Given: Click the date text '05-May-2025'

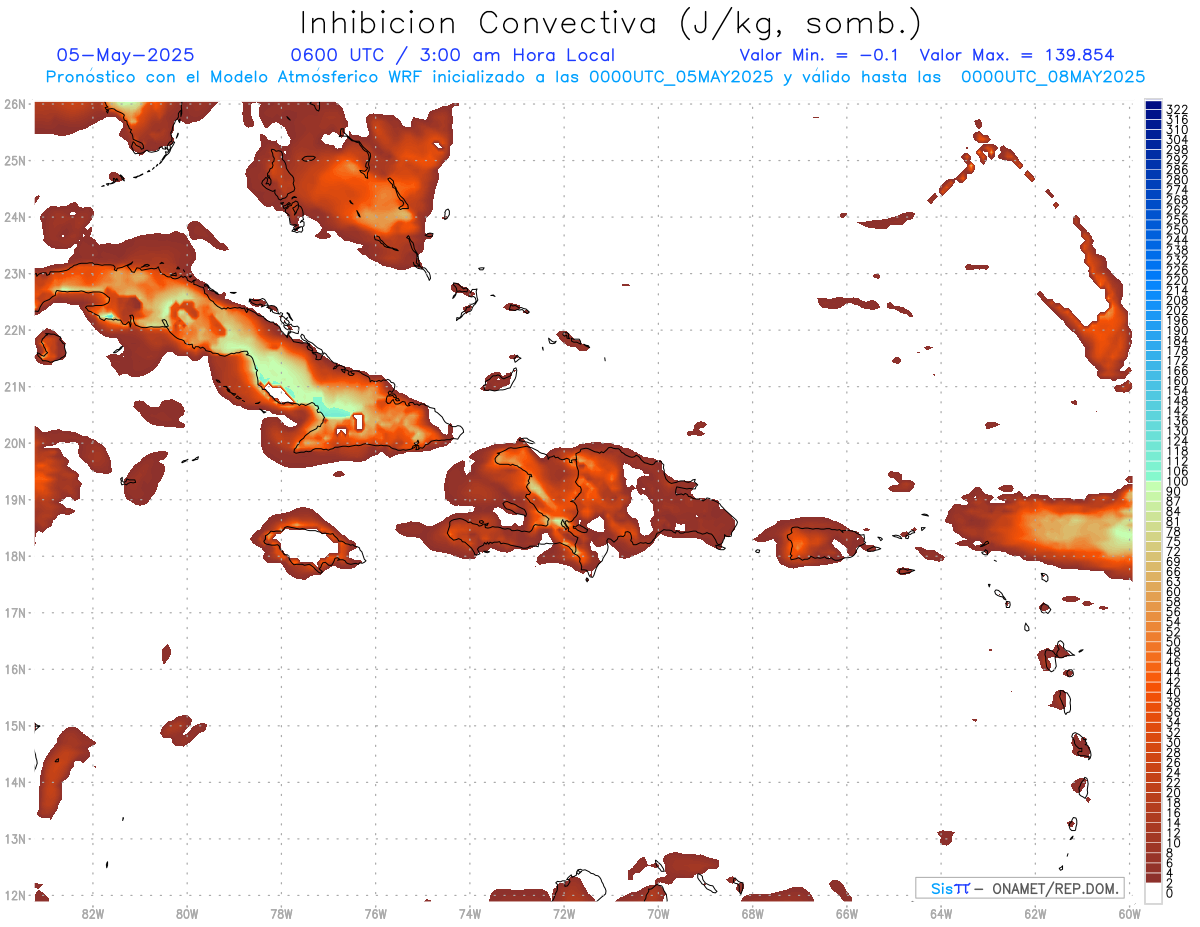Looking at the screenshot, I should [125, 55].
